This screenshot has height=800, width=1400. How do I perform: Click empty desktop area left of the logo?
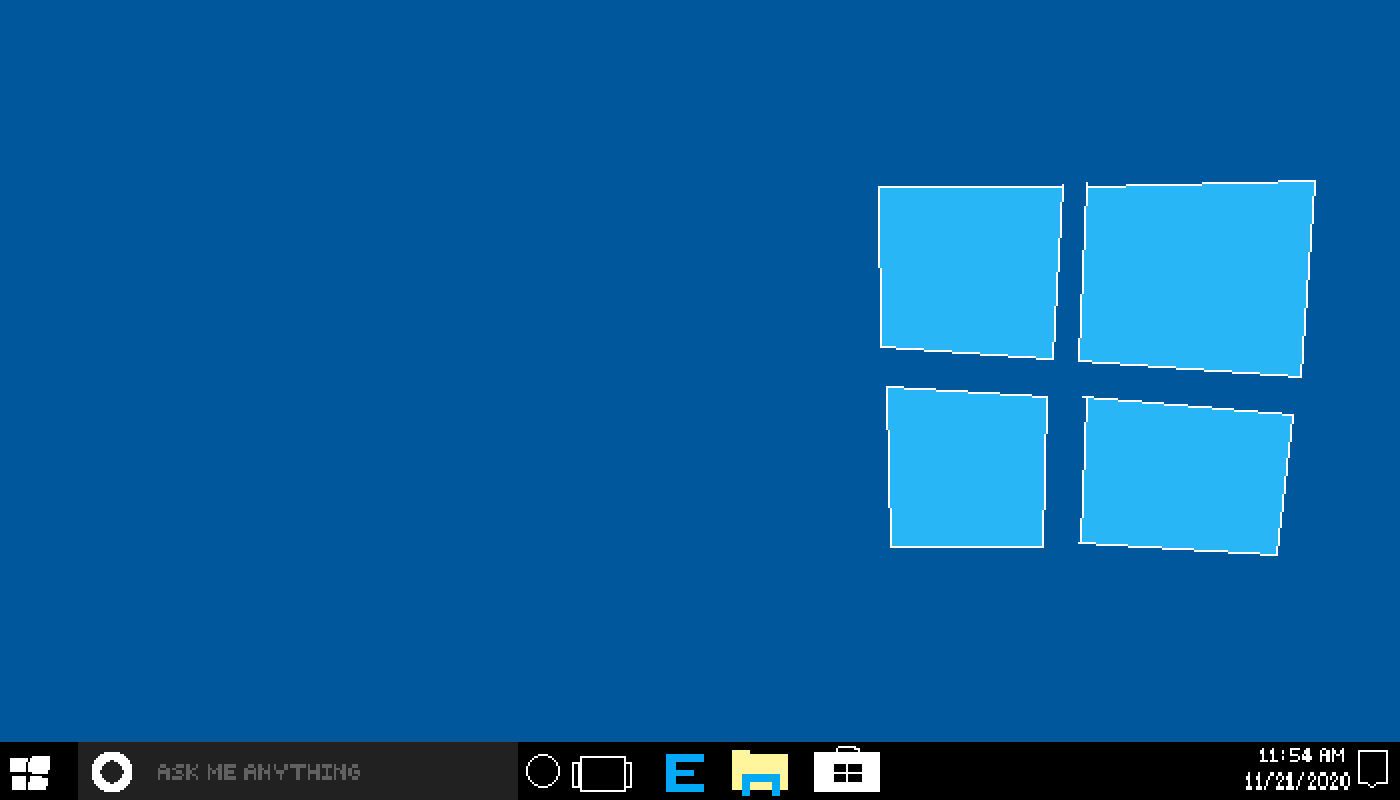pos(400,370)
